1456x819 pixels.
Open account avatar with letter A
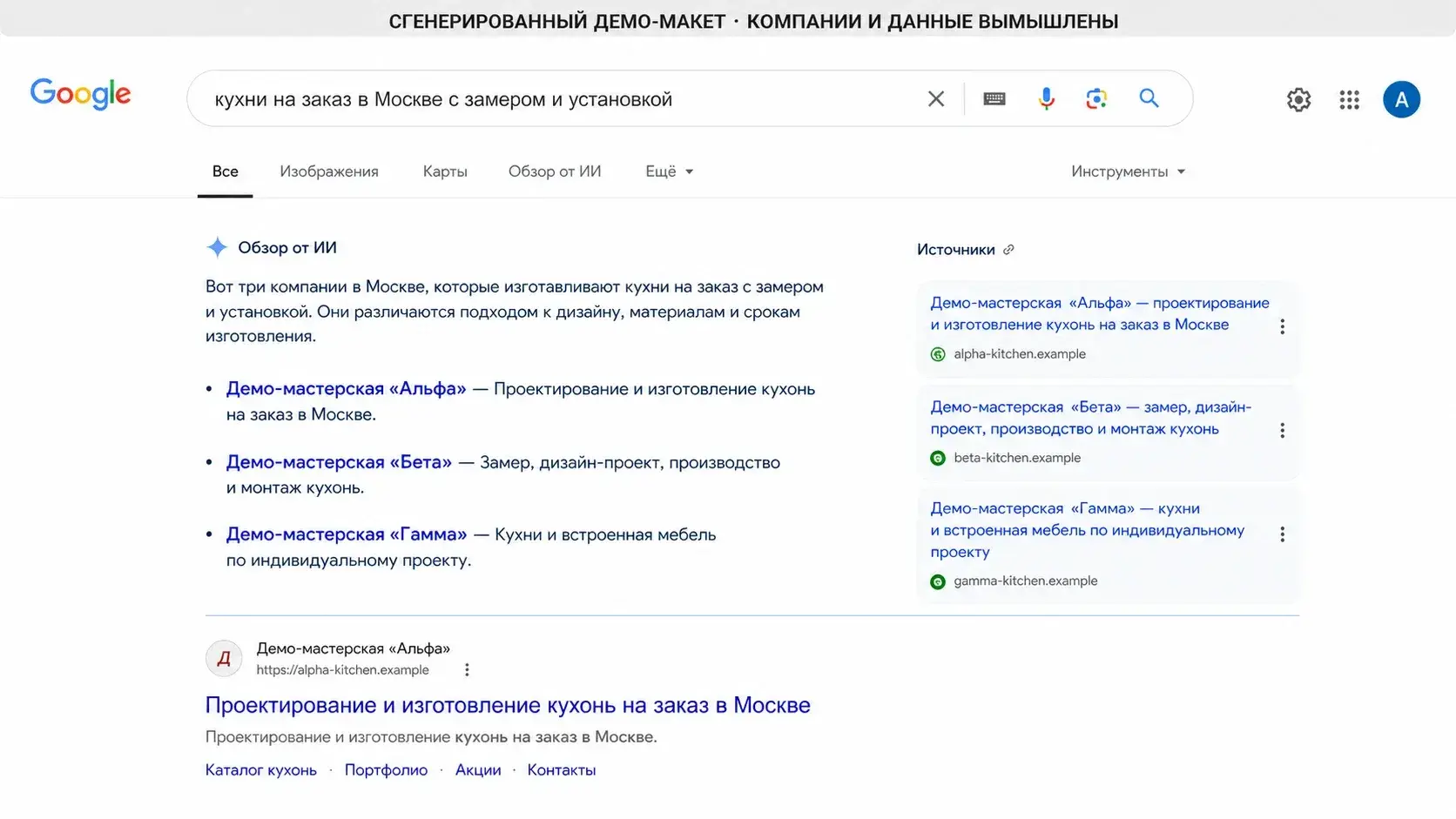click(x=1401, y=99)
